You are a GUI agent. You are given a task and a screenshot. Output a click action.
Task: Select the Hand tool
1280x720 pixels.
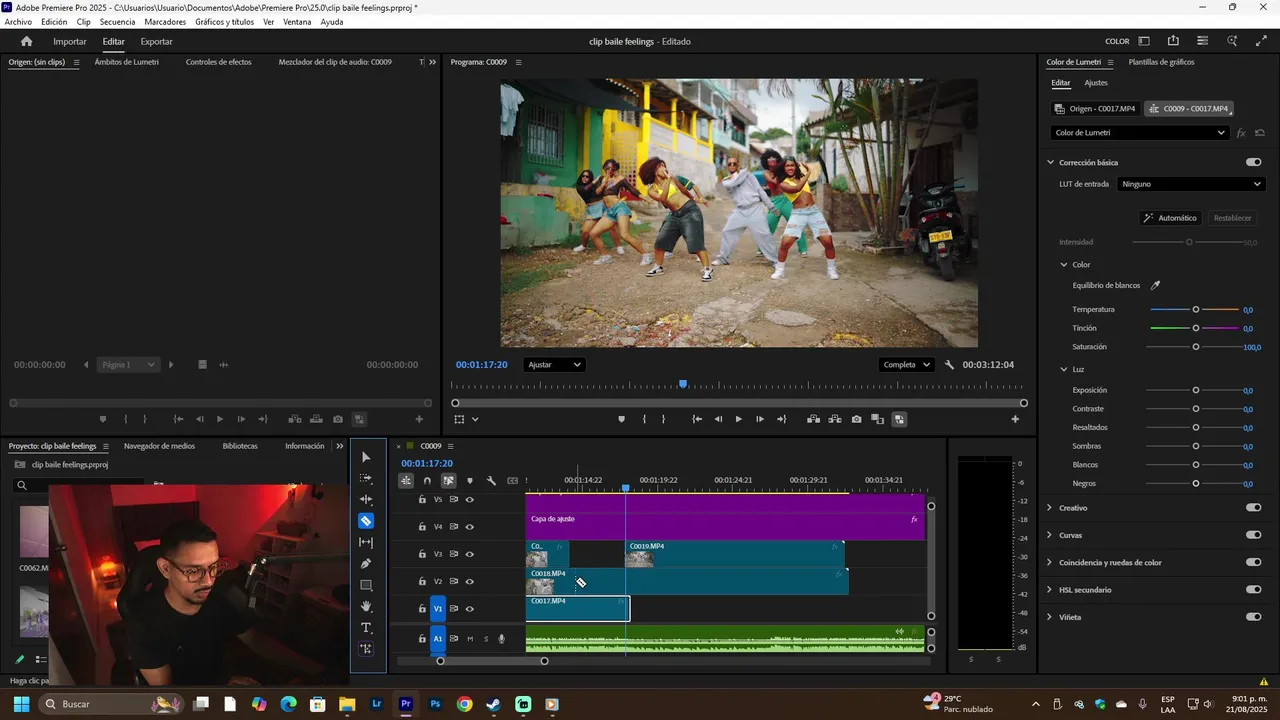[366, 606]
